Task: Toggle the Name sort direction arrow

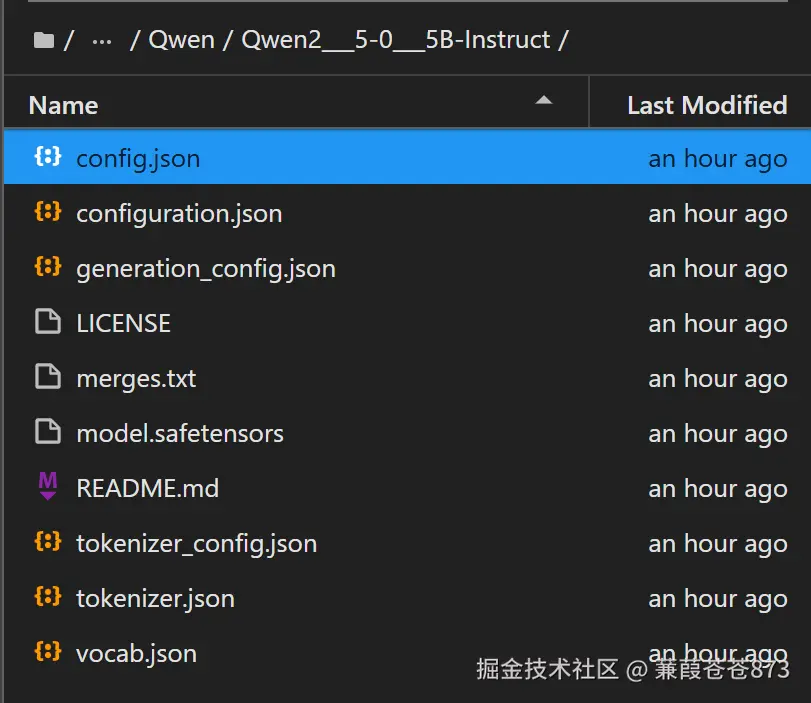Action: (x=544, y=100)
